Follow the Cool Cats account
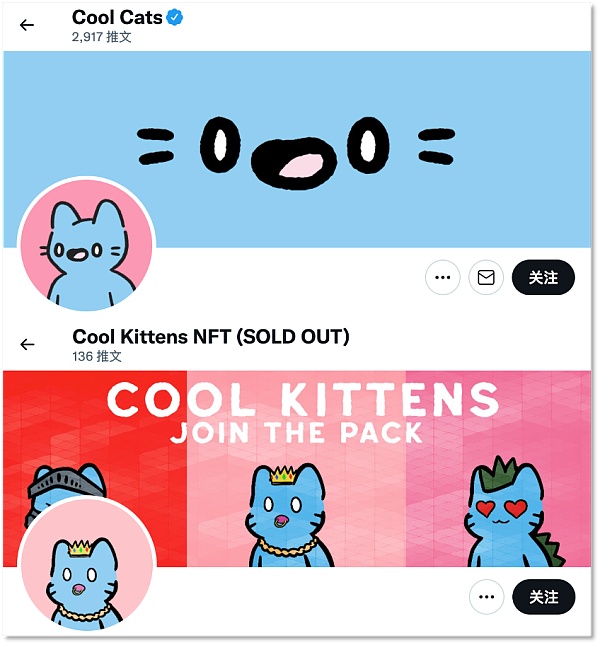The width and height of the screenshot is (600, 645). click(x=543, y=277)
